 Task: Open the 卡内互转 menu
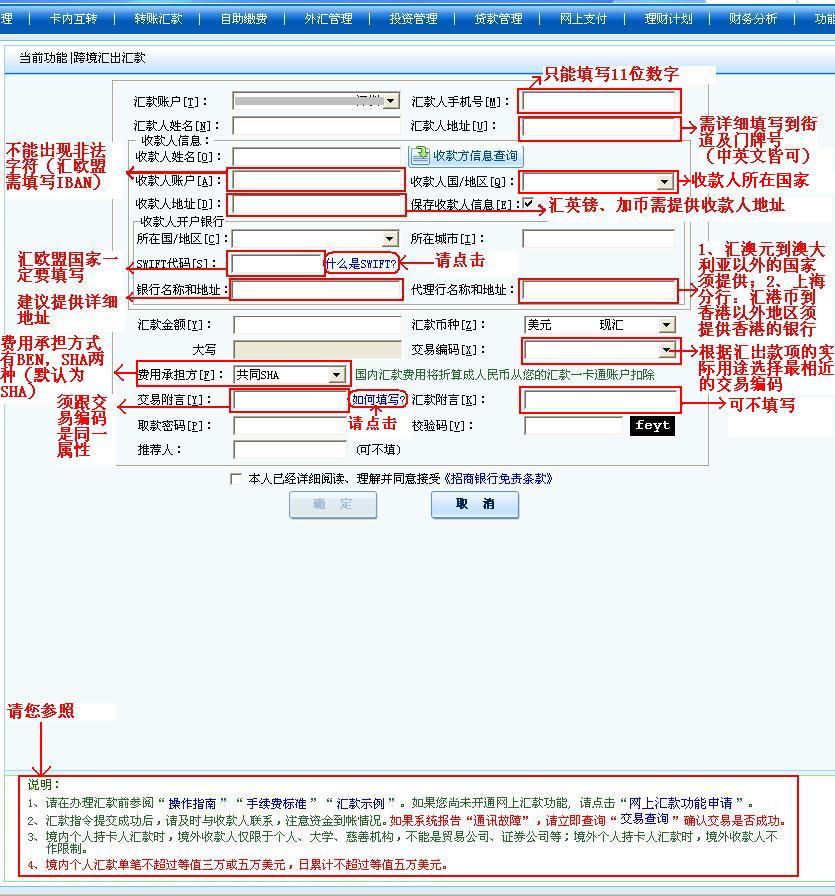(x=73, y=19)
